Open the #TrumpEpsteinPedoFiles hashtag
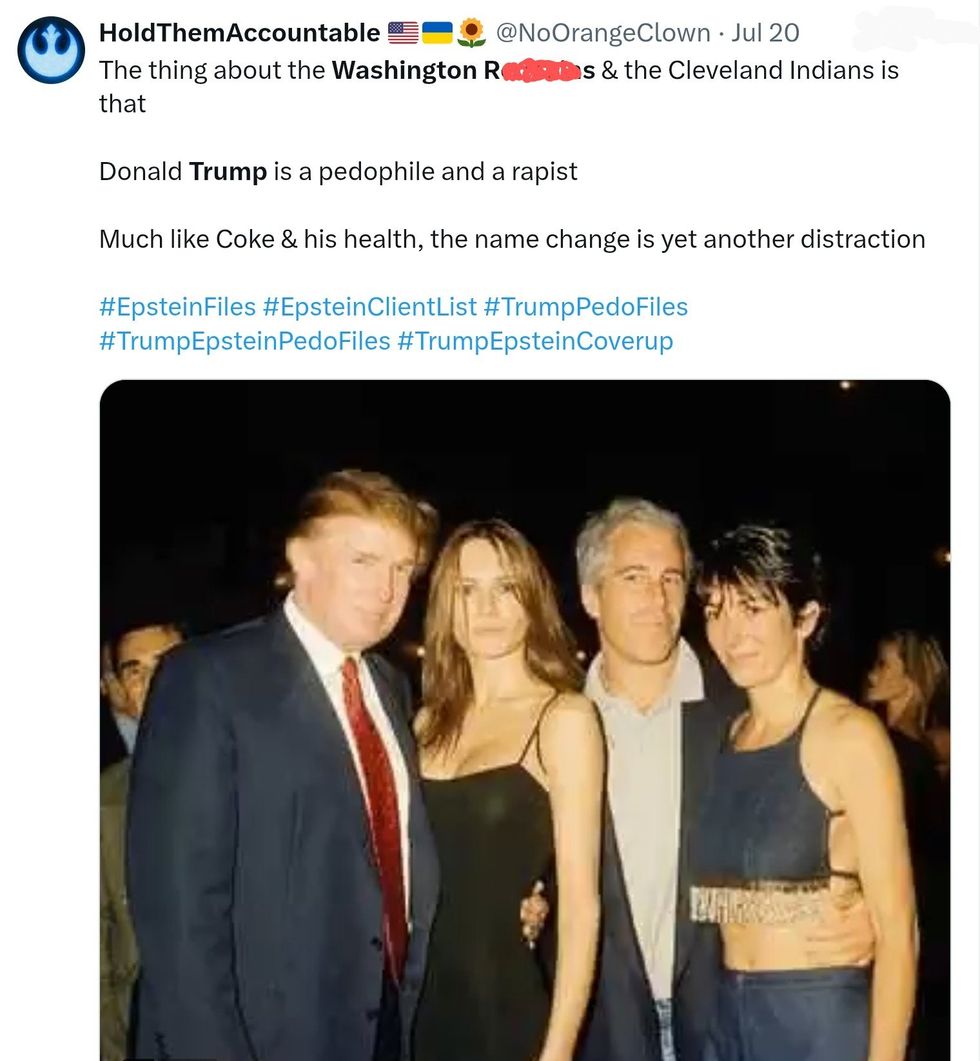The width and height of the screenshot is (980, 1061). pos(244,341)
